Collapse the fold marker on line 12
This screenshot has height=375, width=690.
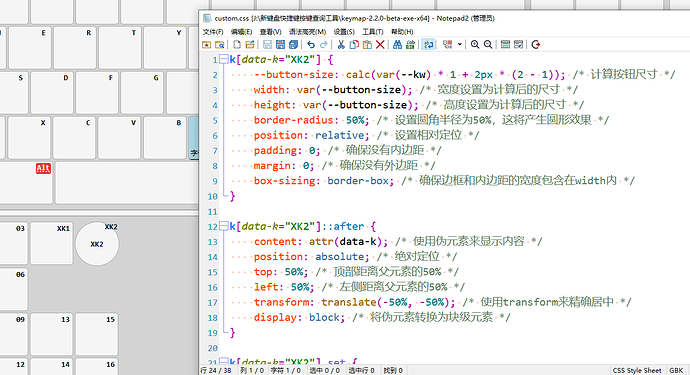(224, 226)
